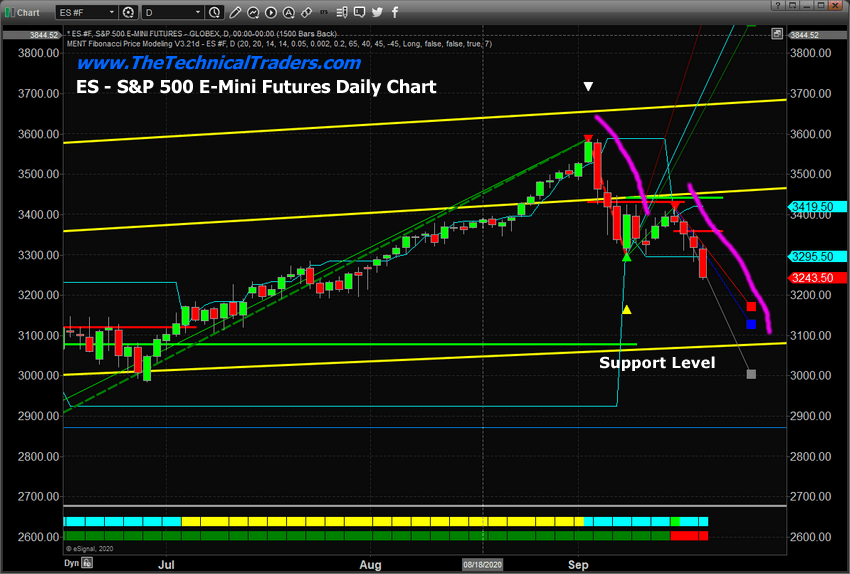The height and width of the screenshot is (574, 850).
Task: Open the help question mark button
Action: (777, 5)
